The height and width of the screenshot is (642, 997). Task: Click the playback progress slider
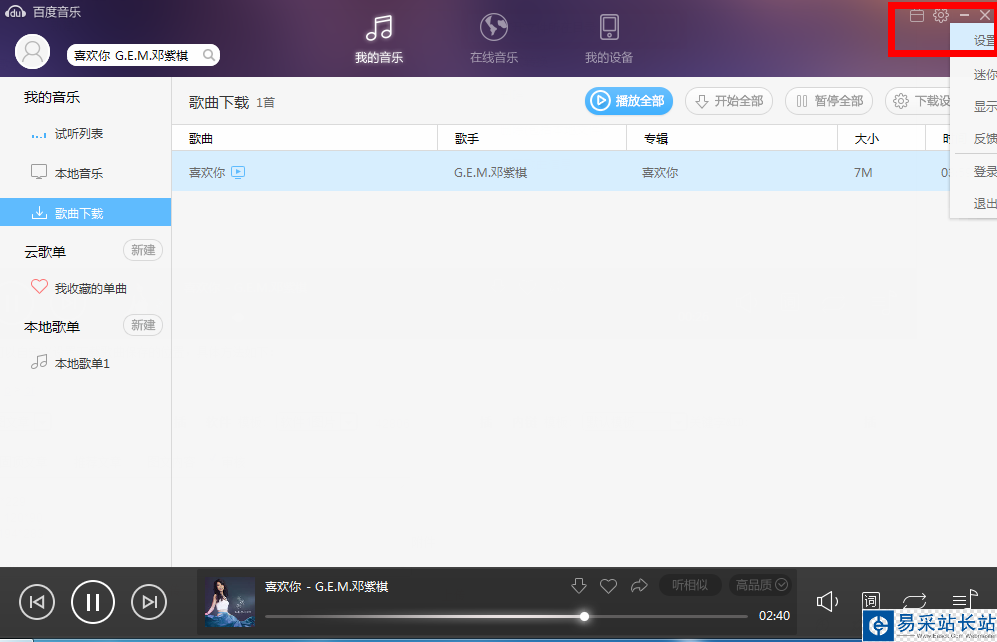tap(506, 616)
